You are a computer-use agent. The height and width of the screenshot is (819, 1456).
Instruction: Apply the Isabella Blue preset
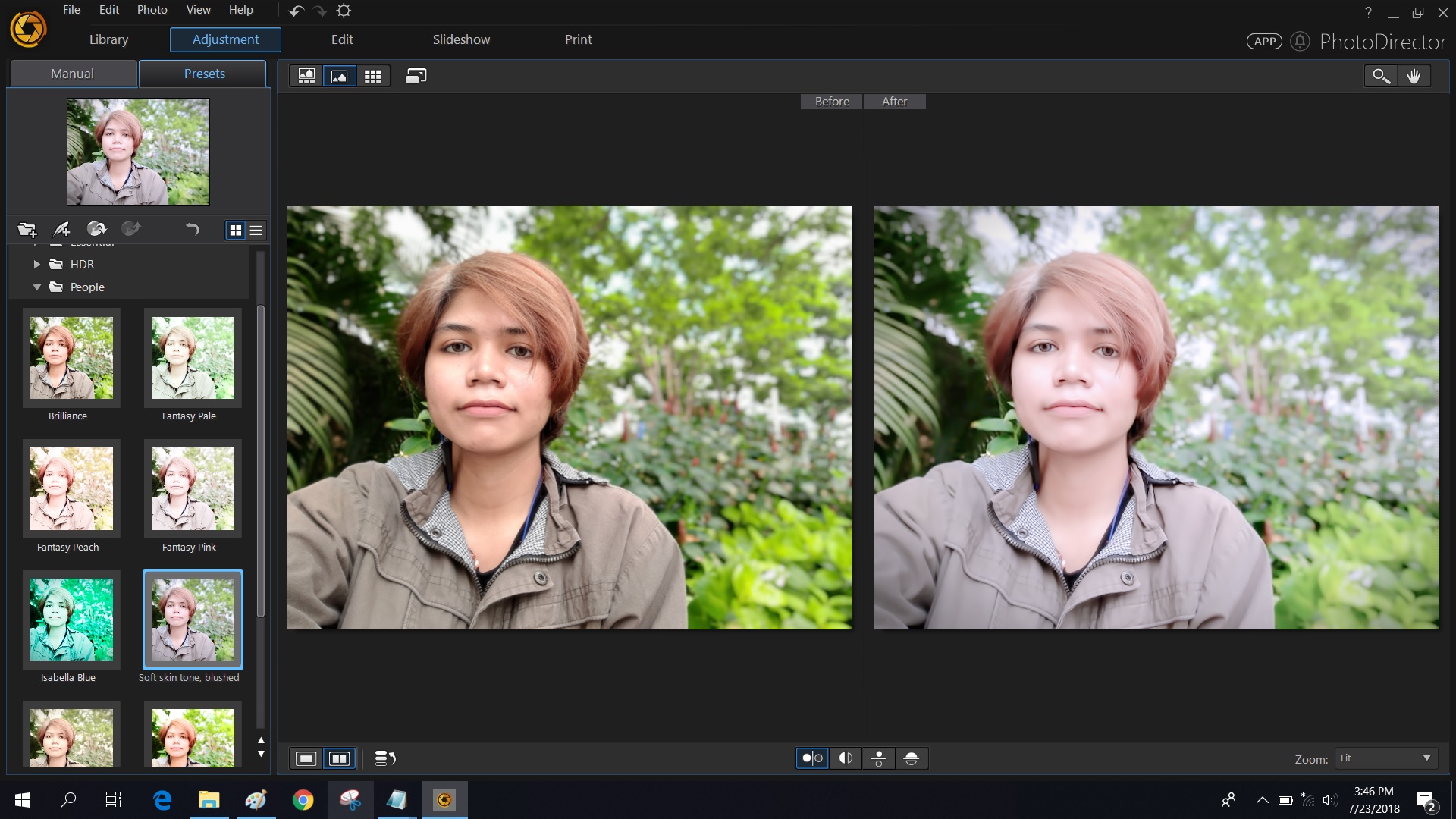71,620
